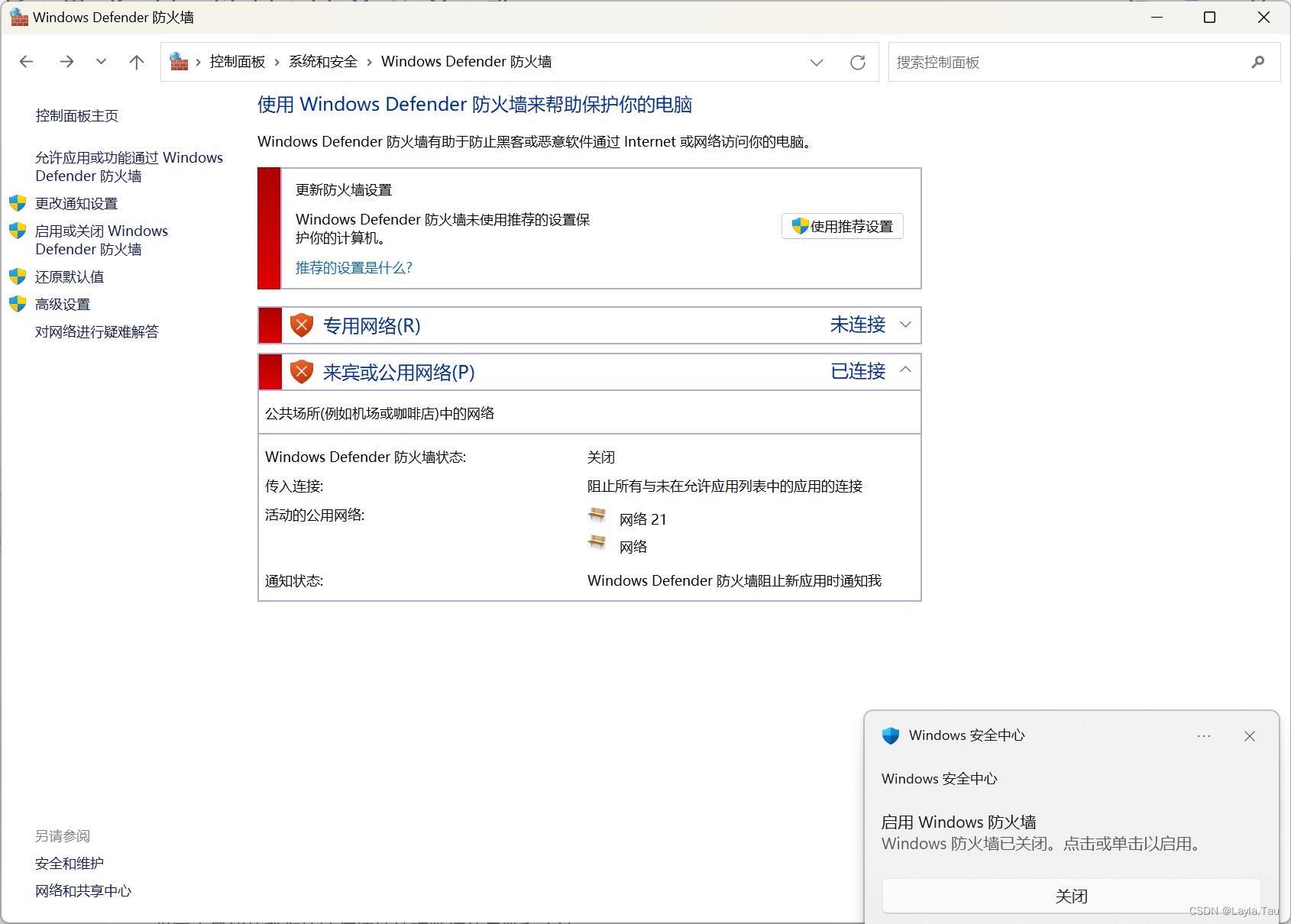Open chevron after 系统和安全 breadcrumb

[369, 62]
